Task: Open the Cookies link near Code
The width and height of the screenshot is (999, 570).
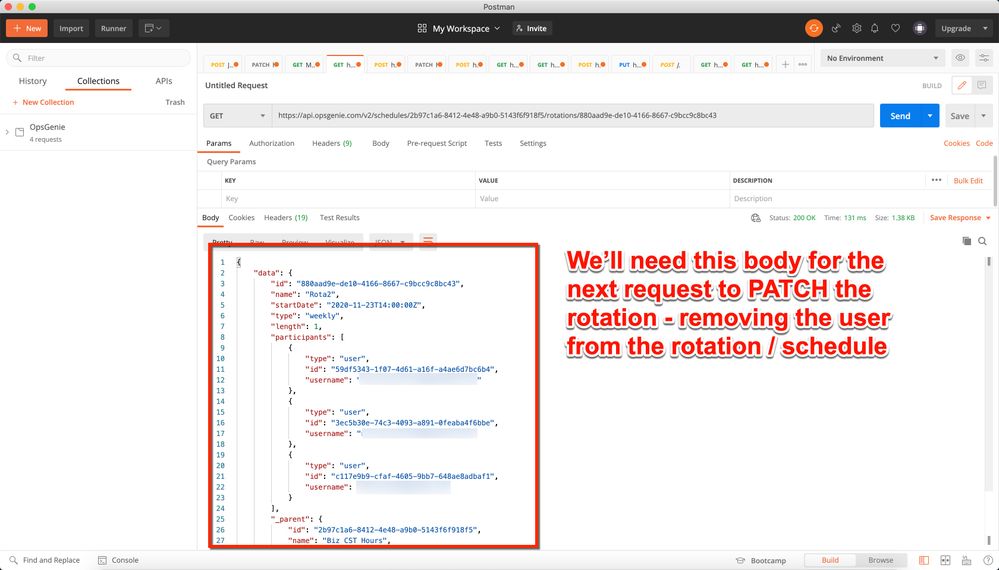Action: coord(956,143)
